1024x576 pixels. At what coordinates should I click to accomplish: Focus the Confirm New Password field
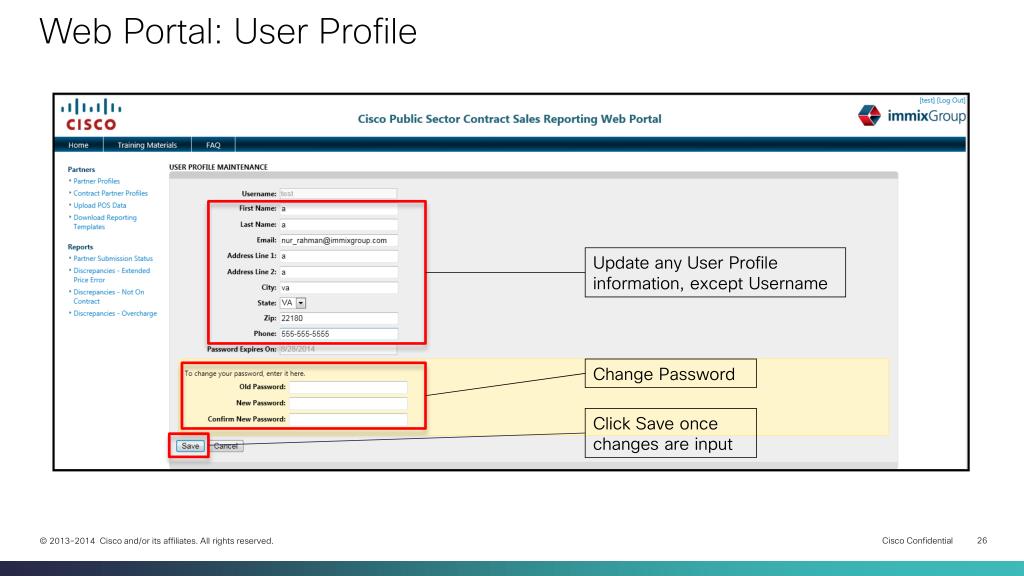click(x=348, y=419)
